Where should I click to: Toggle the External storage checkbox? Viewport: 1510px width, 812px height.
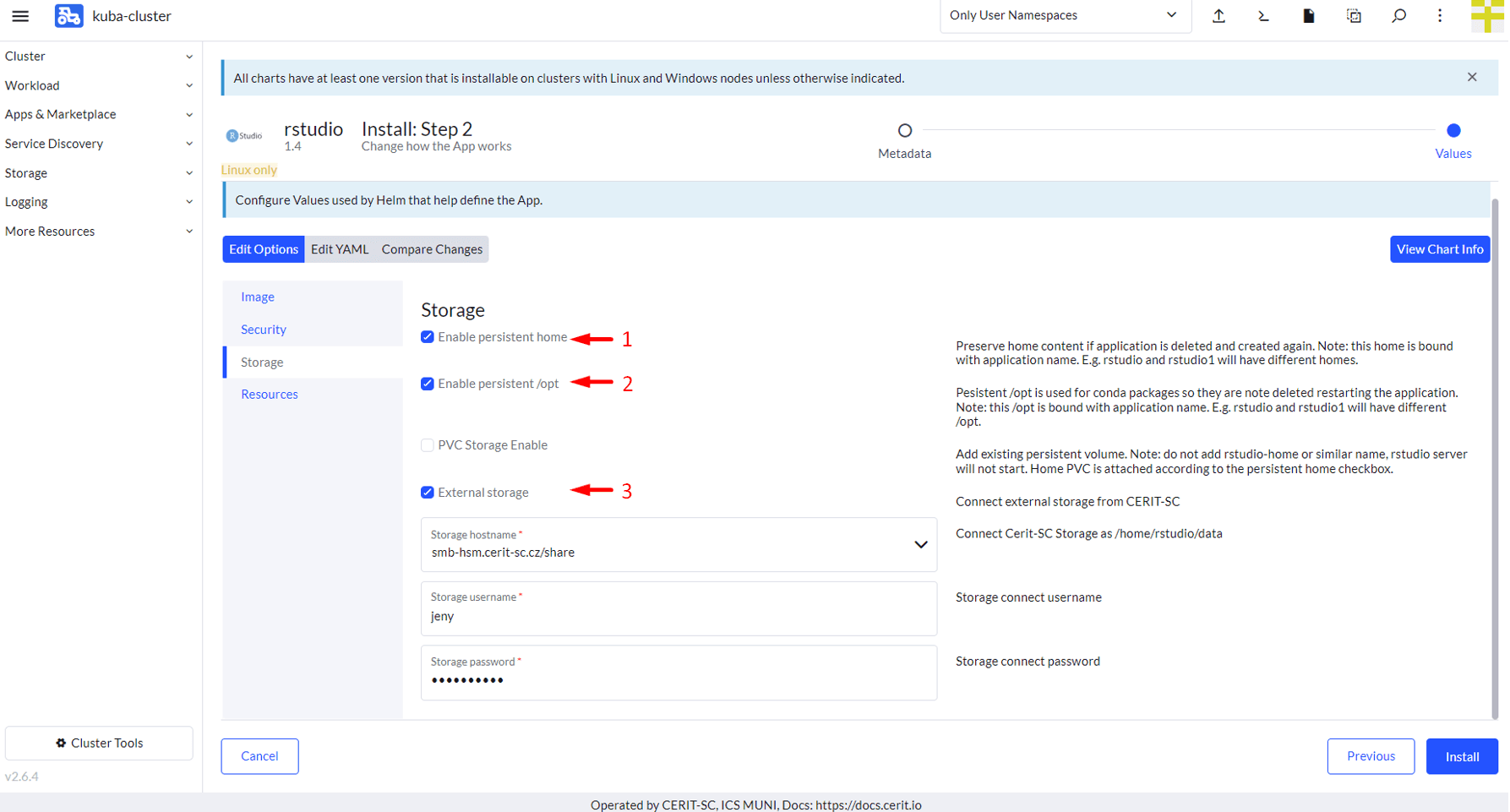[428, 493]
